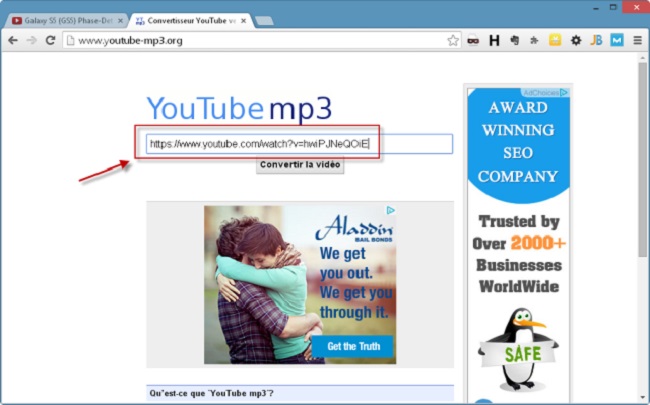Open the Chrome hamburger menu
The width and height of the screenshot is (650, 405).
638,40
